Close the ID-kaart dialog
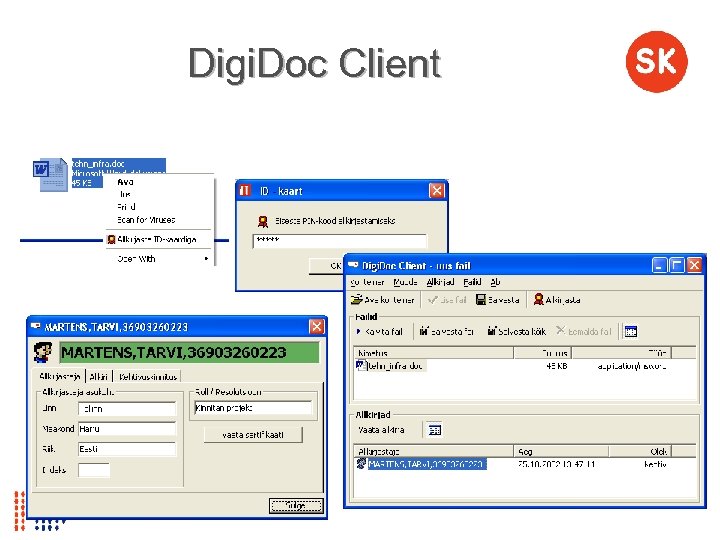This screenshot has height=540, width=720. point(437,190)
